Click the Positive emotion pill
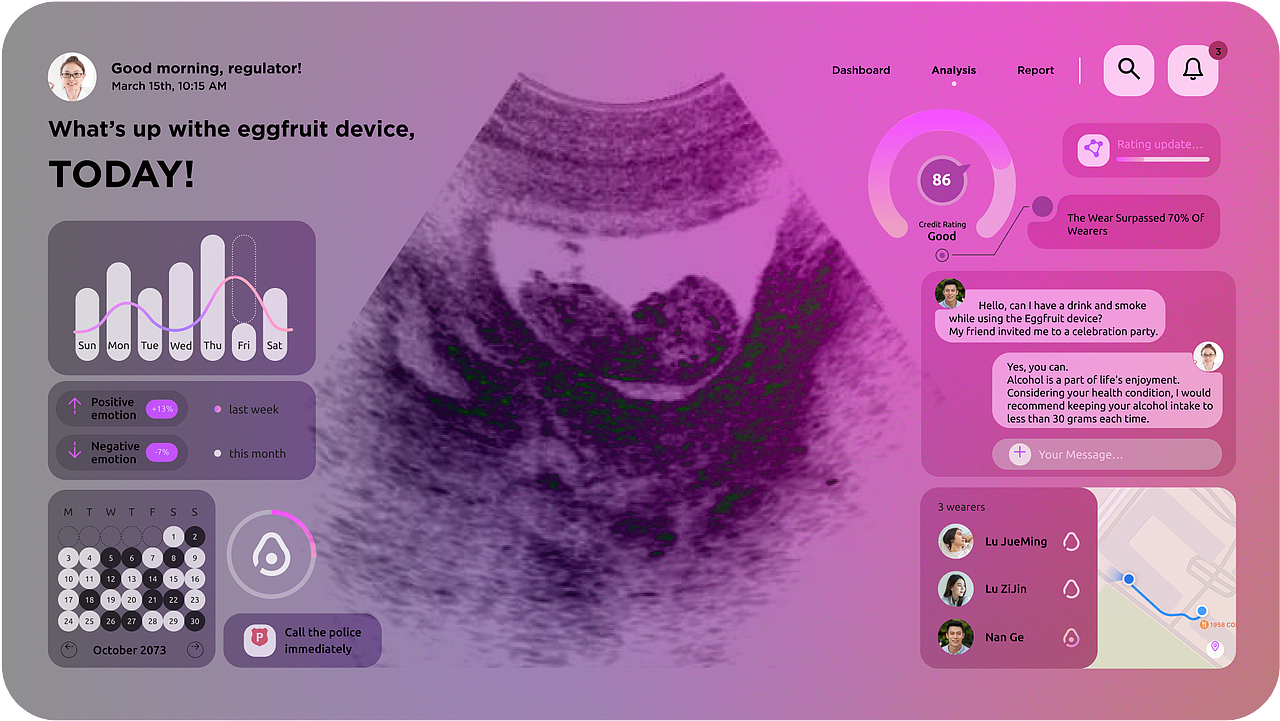Viewport: 1280px width, 721px height. pyautogui.click(x=122, y=408)
